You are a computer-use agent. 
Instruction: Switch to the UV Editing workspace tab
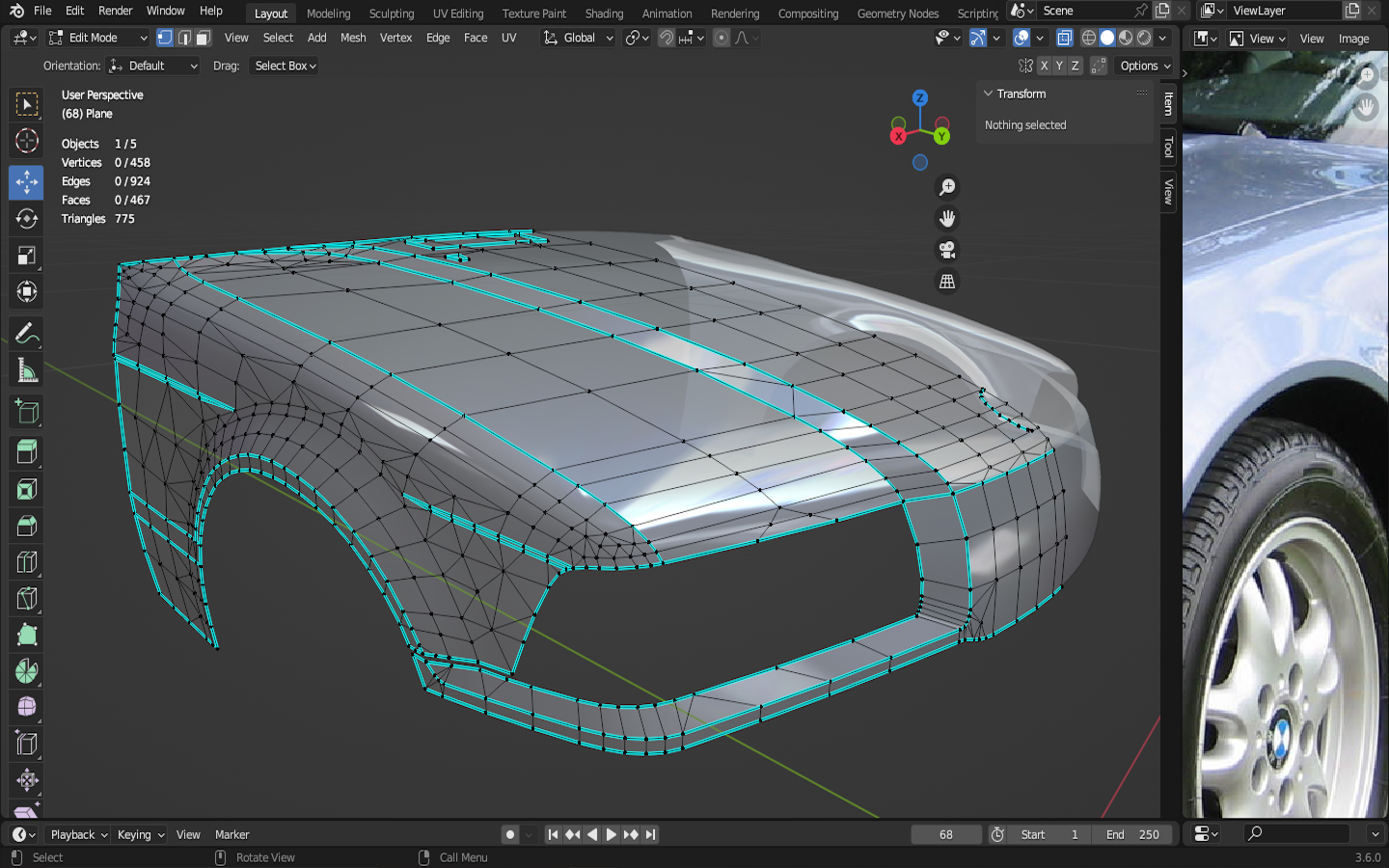pyautogui.click(x=458, y=14)
